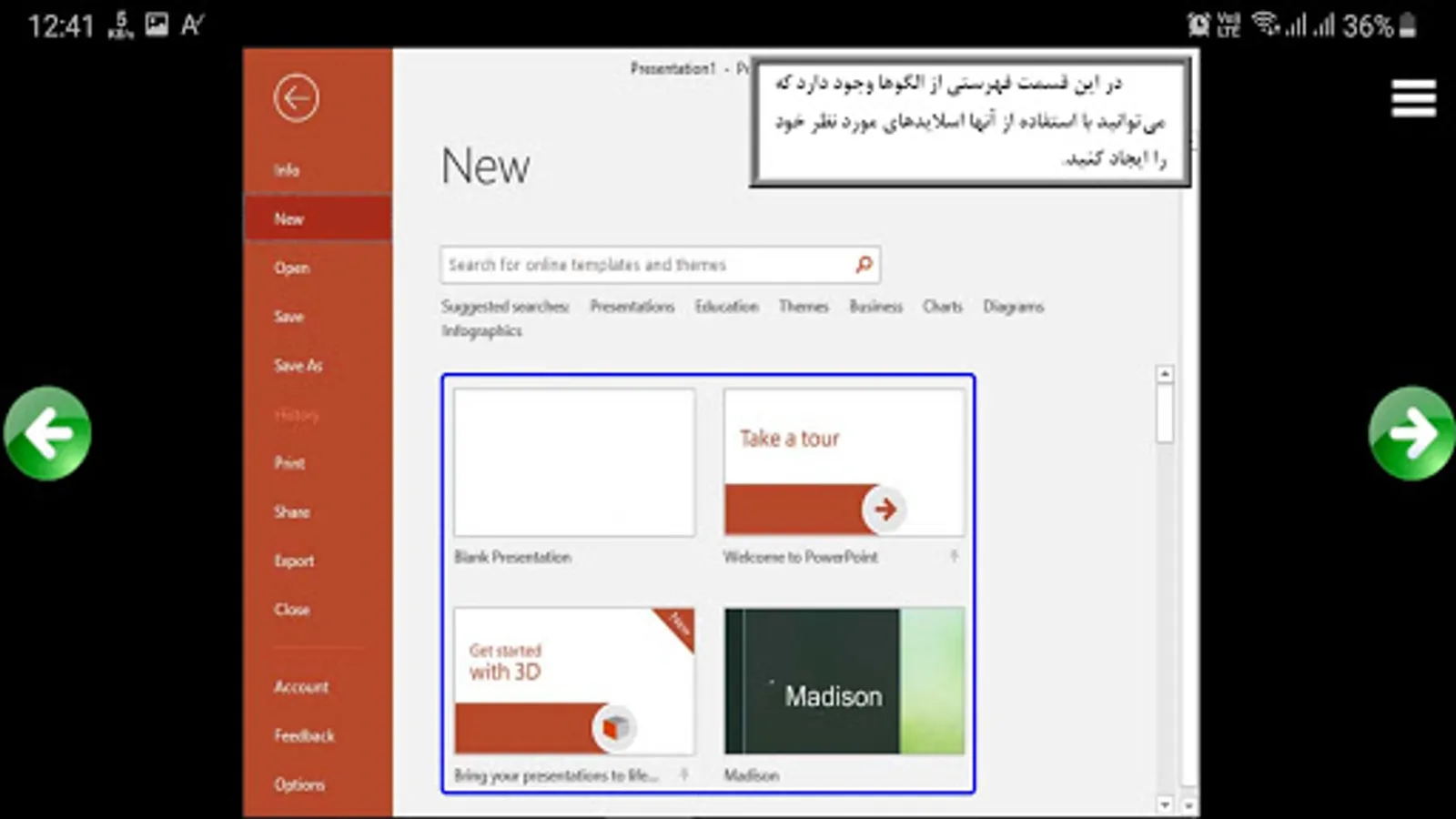Click the template list scrollbar thumb

1165,413
